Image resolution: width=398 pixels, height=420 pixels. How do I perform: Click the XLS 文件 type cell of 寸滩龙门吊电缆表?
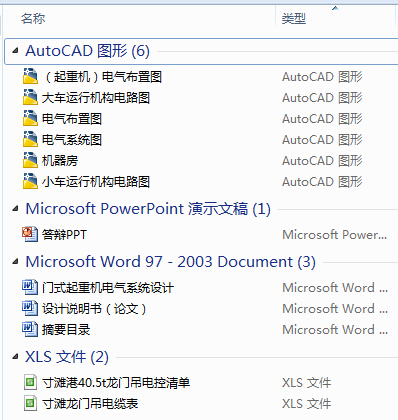(x=307, y=404)
